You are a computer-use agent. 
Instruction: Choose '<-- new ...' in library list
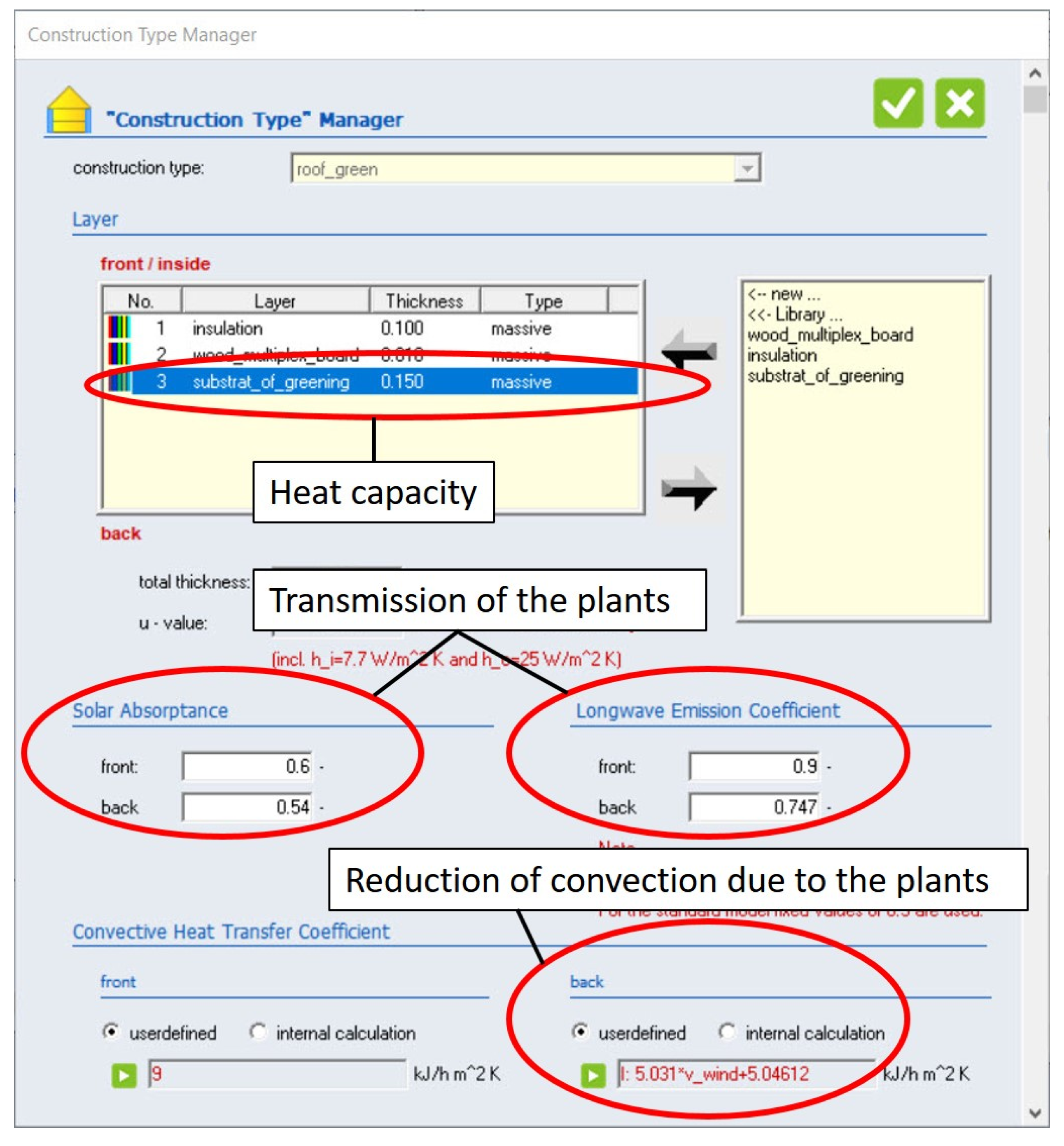783,294
